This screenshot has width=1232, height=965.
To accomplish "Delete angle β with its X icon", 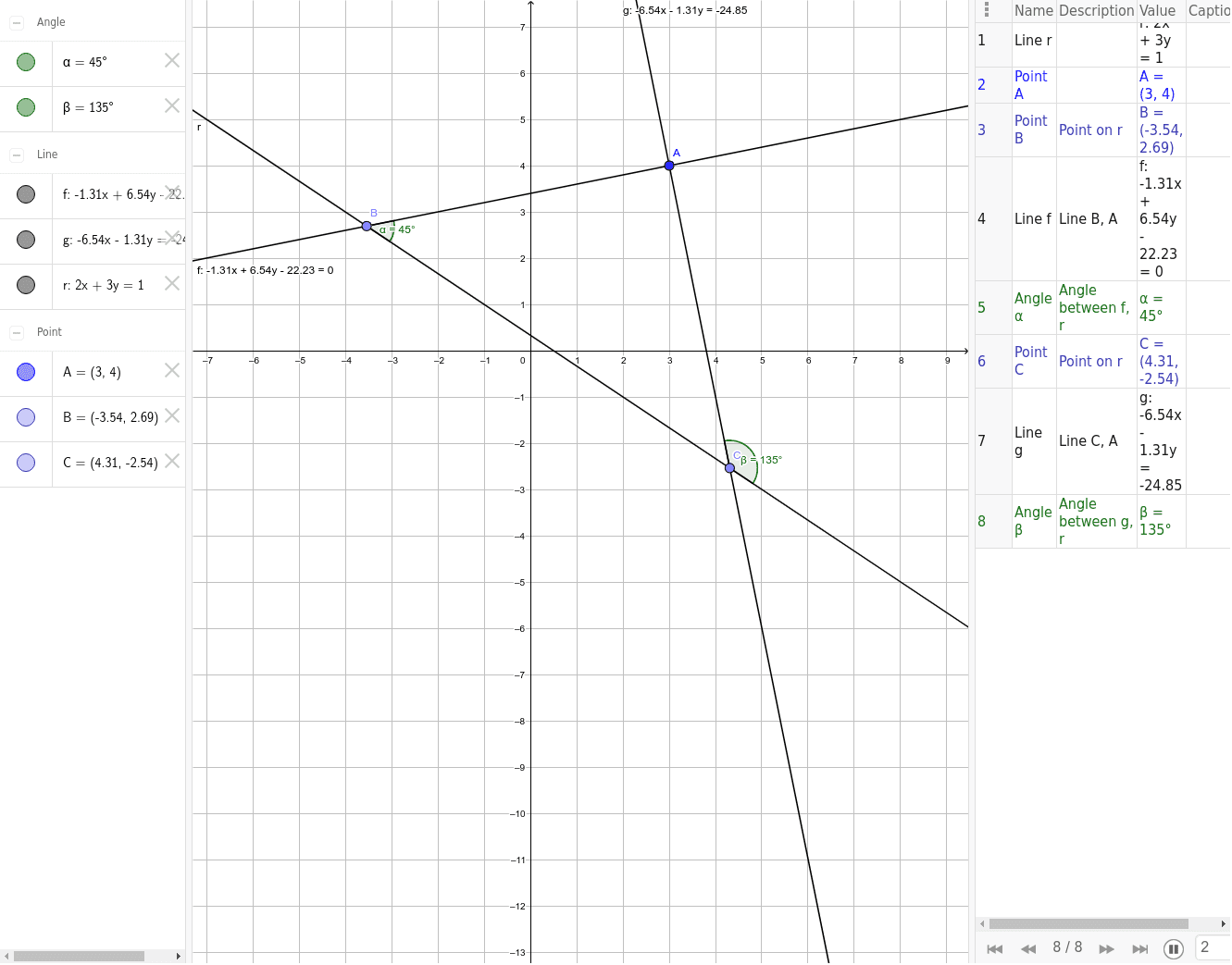I will 172,105.
